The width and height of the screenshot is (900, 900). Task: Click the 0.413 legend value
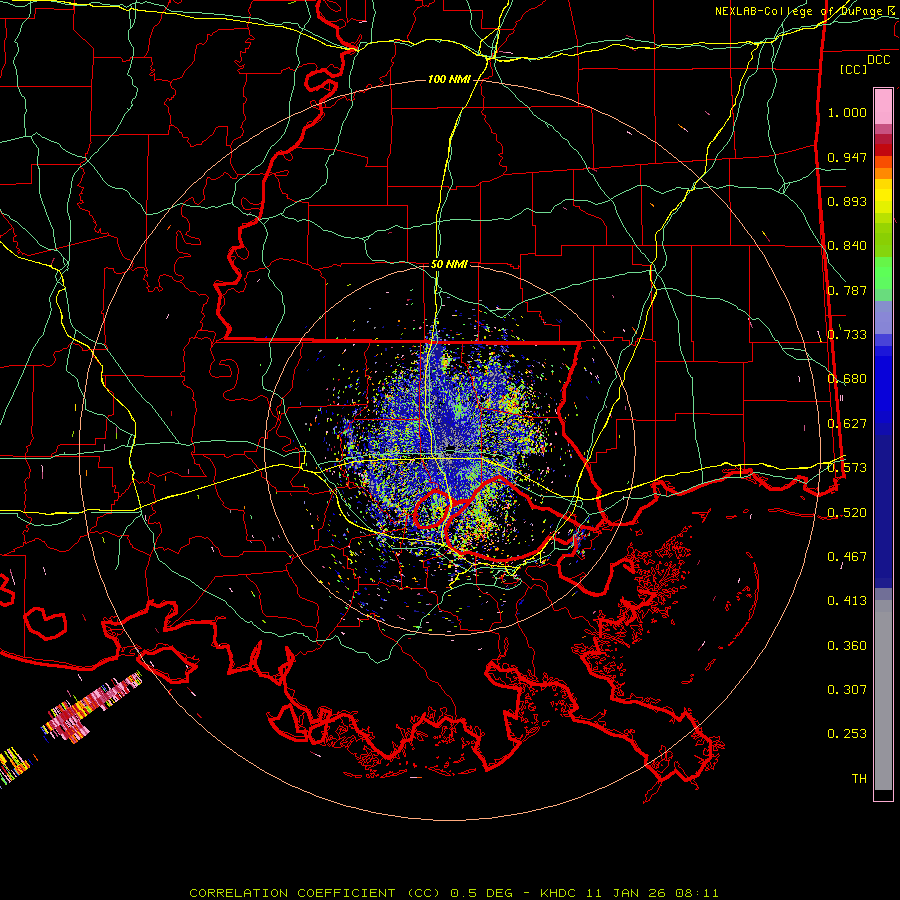[847, 601]
